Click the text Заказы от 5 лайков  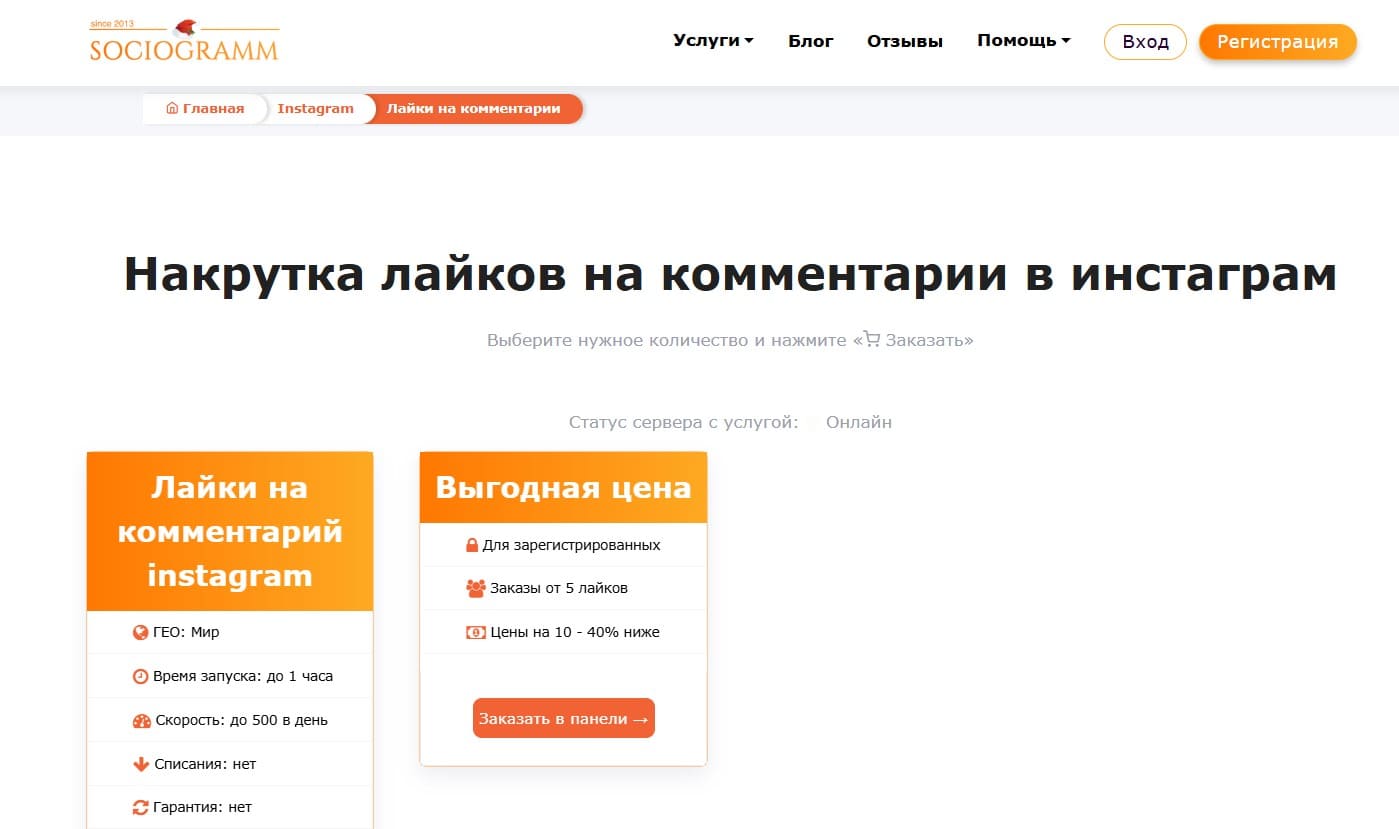pyautogui.click(x=559, y=588)
